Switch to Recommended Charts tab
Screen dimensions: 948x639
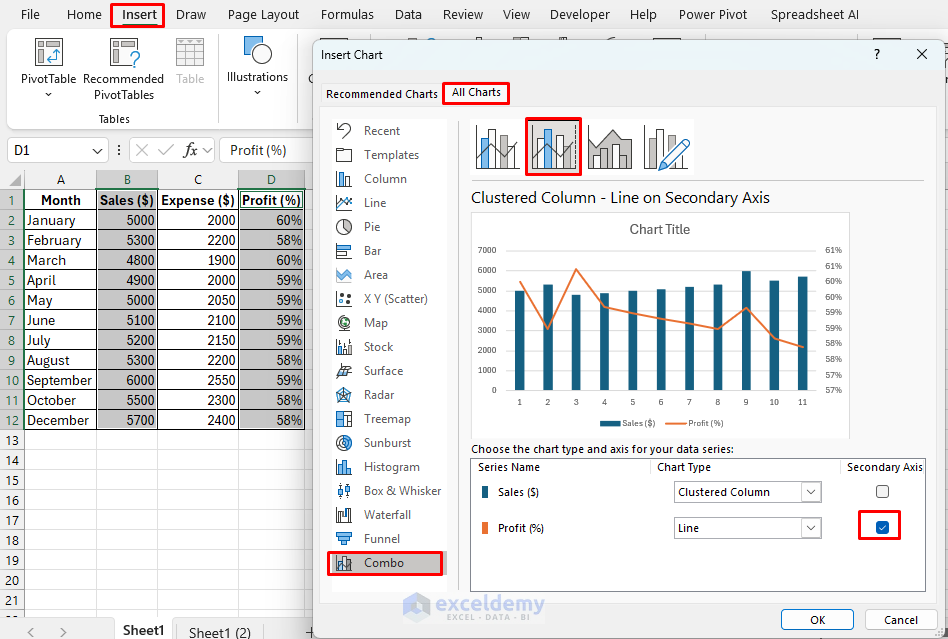click(381, 94)
